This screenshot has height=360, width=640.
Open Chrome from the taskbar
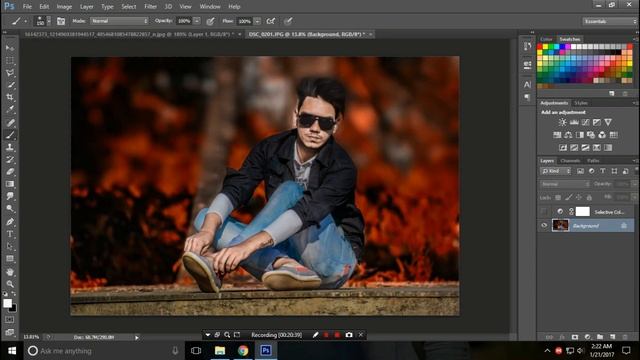(243, 351)
